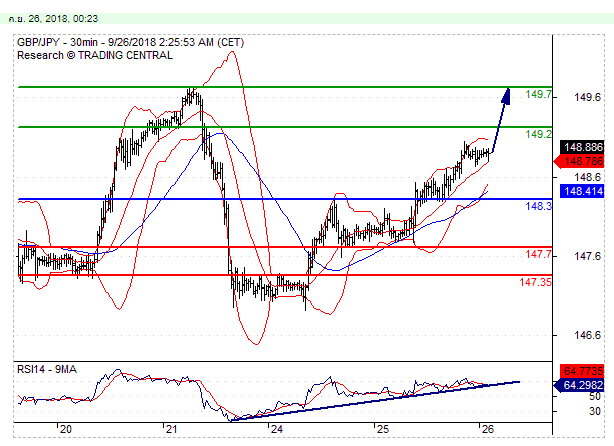Click the red 148.786 price tag
Image resolution: width=614 pixels, height=446 pixels.
(x=579, y=161)
